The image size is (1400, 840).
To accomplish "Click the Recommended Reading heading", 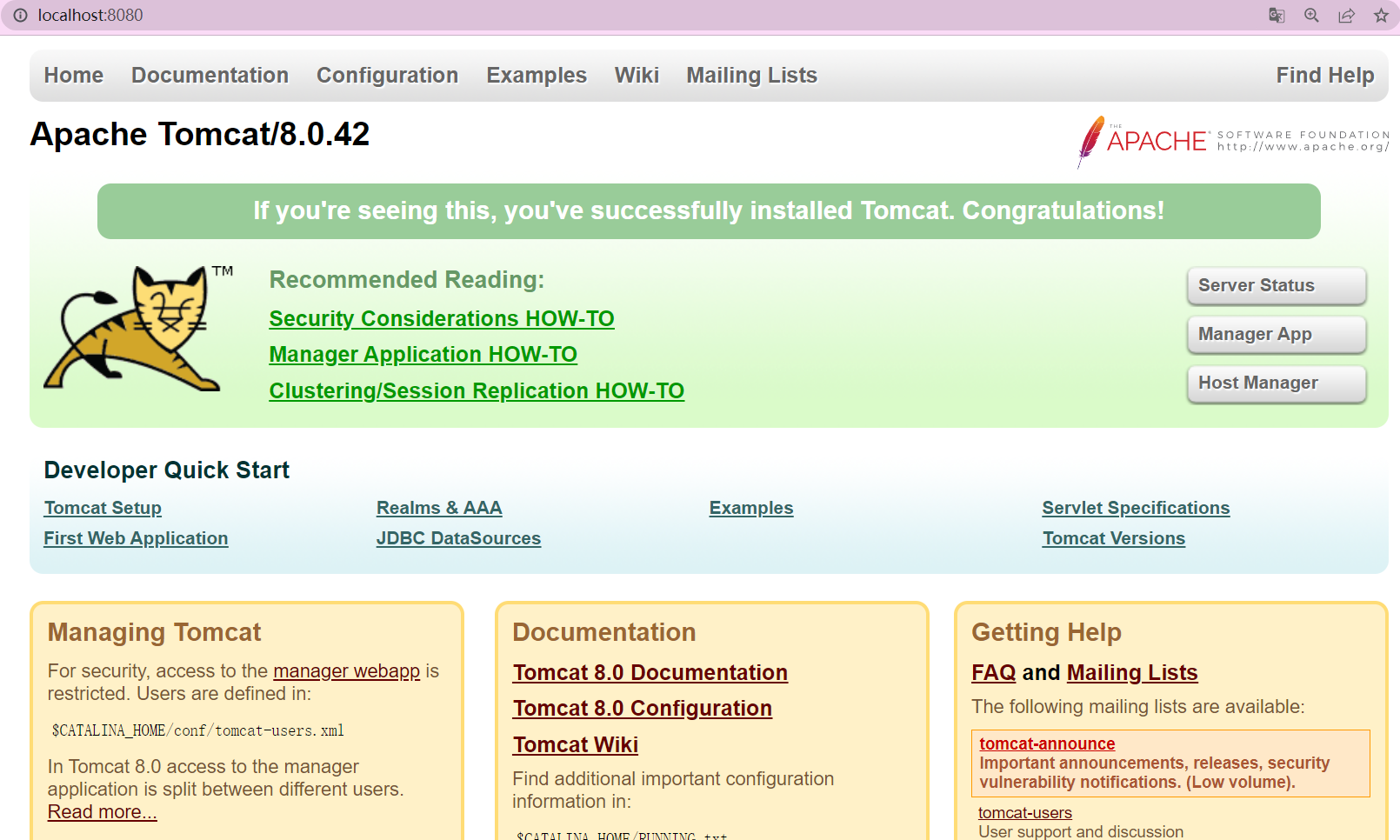I will click(407, 280).
